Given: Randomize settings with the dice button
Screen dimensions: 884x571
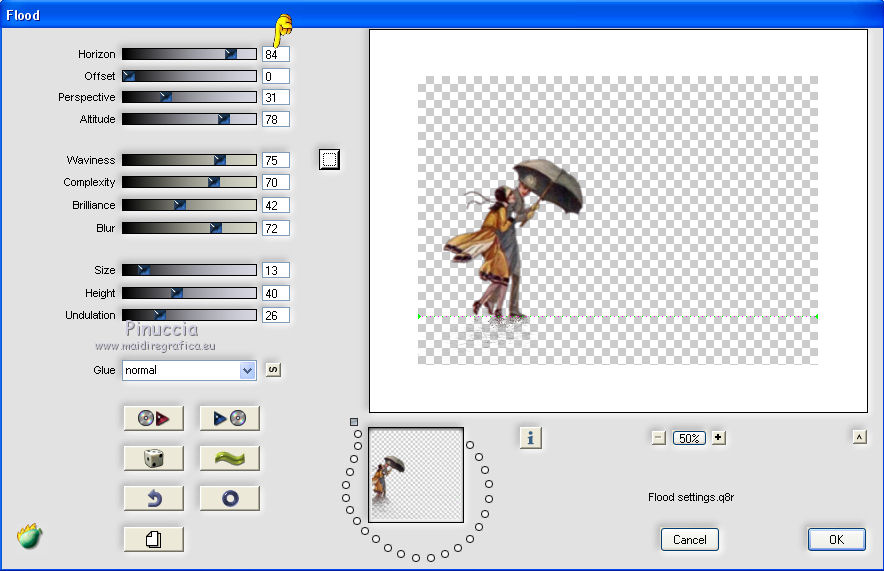Looking at the screenshot, I should point(153,458).
